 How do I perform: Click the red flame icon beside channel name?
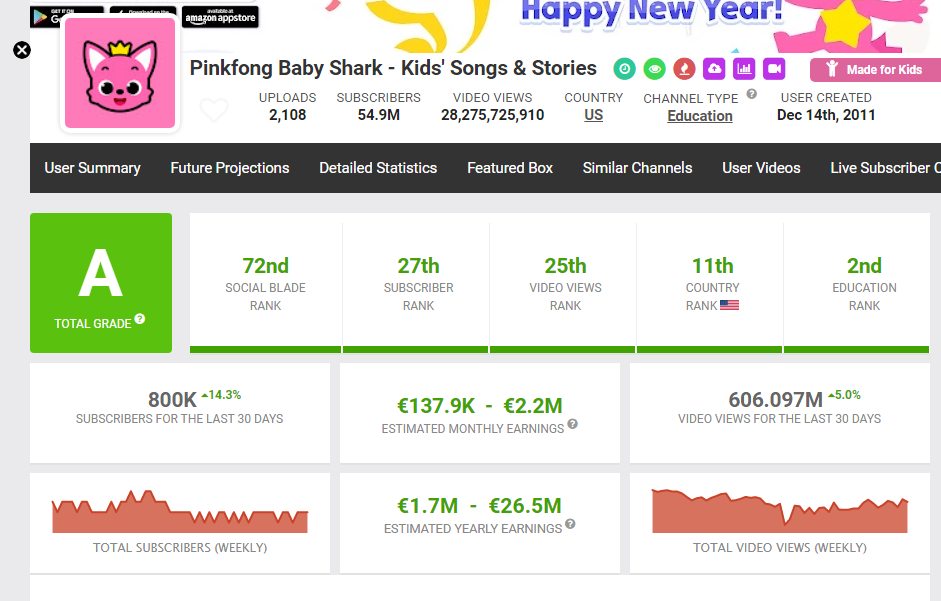684,69
